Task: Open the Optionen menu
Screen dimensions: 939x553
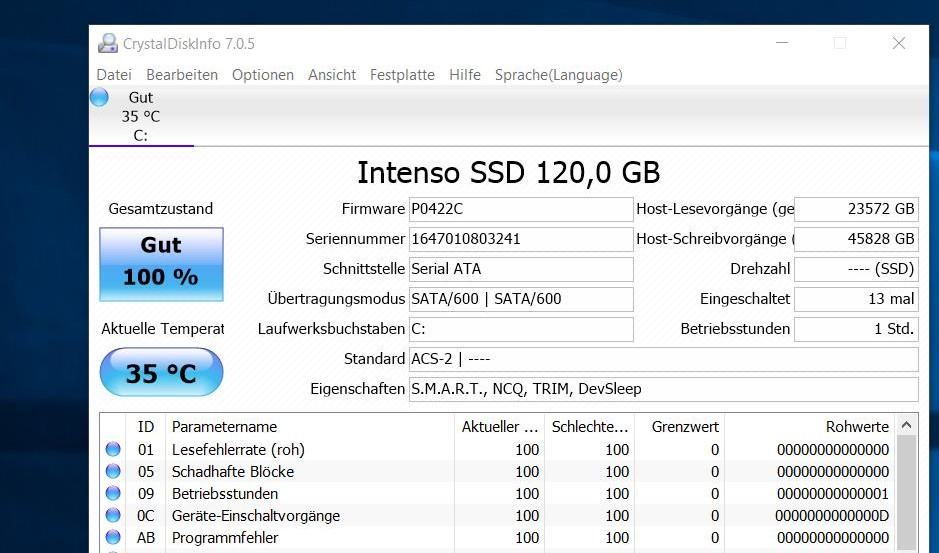Action: point(263,75)
